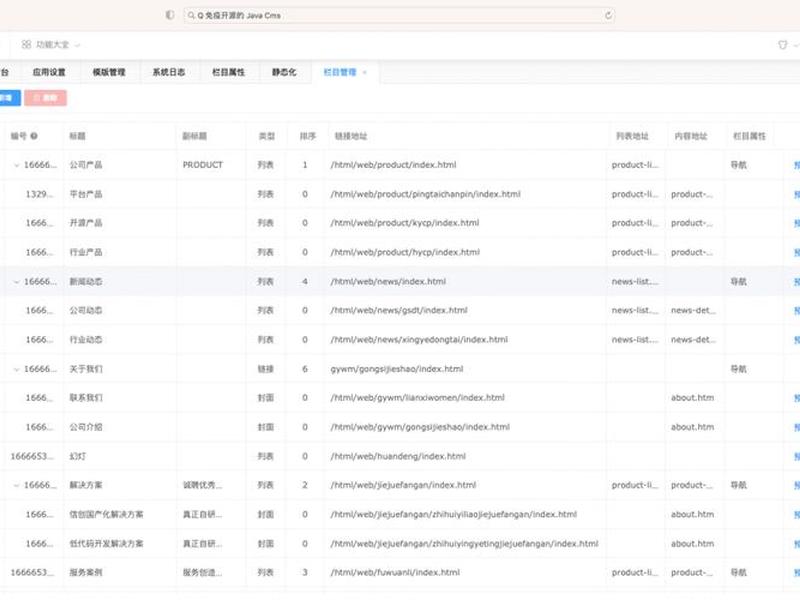800x600 pixels.
Task: Open the 系统日志 tab
Action: tap(169, 72)
